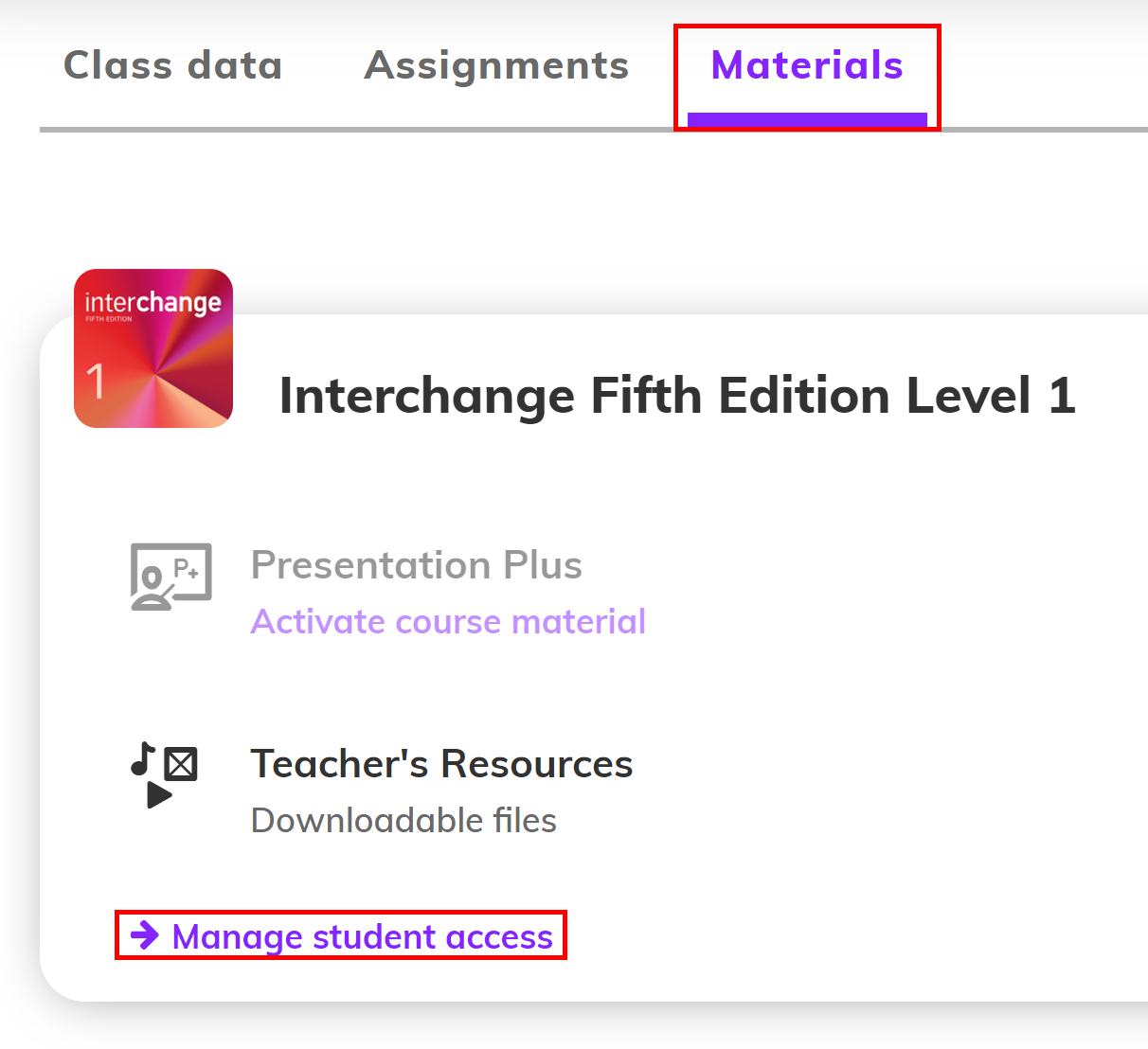1148x1049 pixels.
Task: Click the arrow icon beside Manage student access
Action: 145,935
